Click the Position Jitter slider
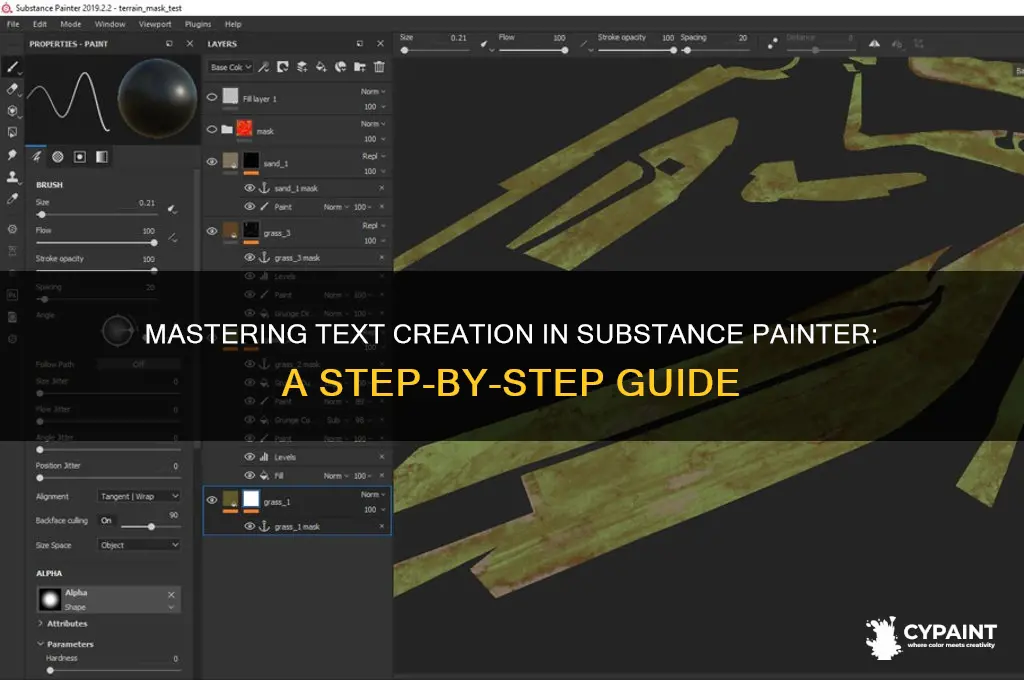 tap(108, 478)
